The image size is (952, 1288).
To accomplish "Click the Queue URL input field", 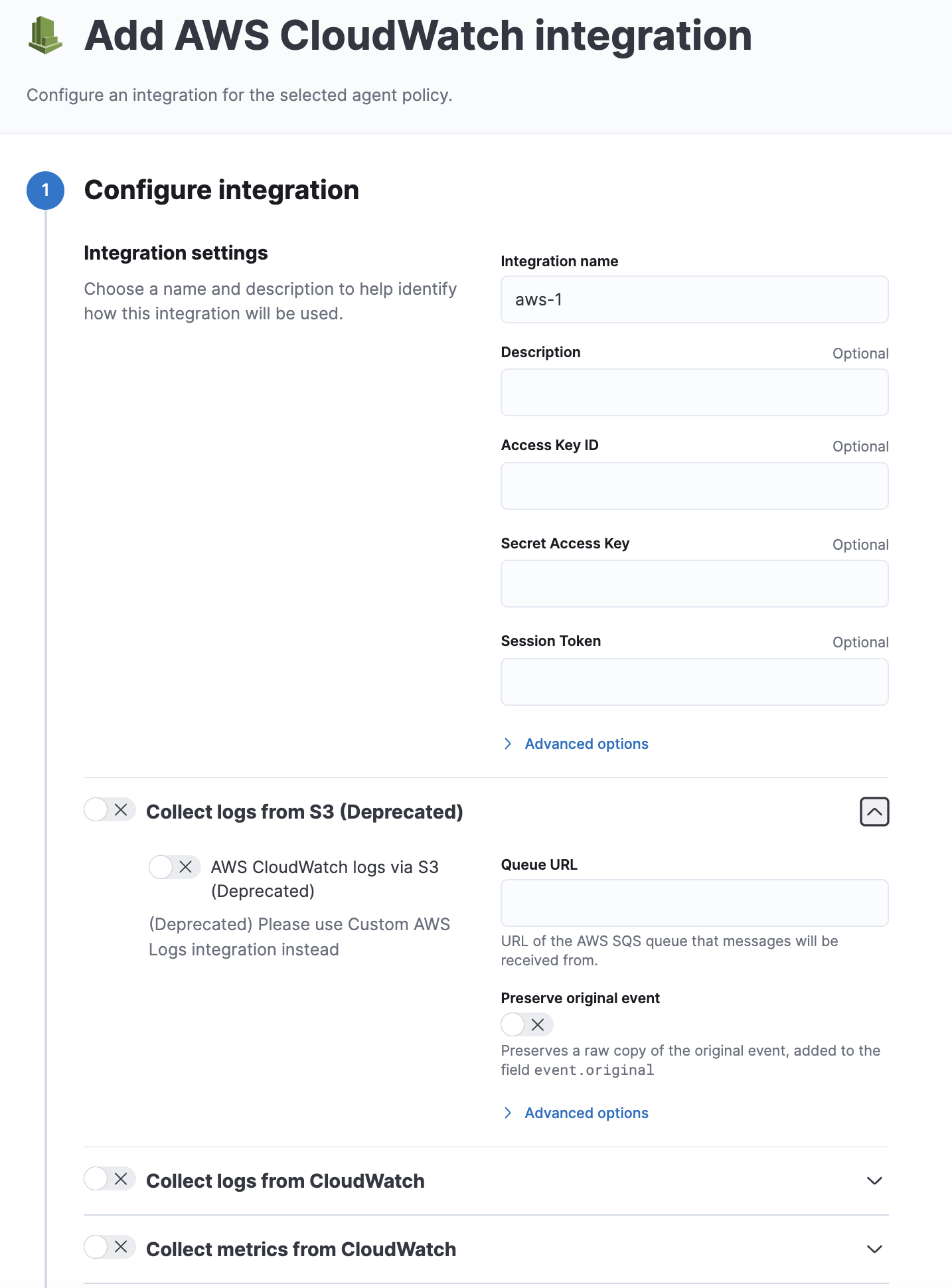I will click(694, 904).
